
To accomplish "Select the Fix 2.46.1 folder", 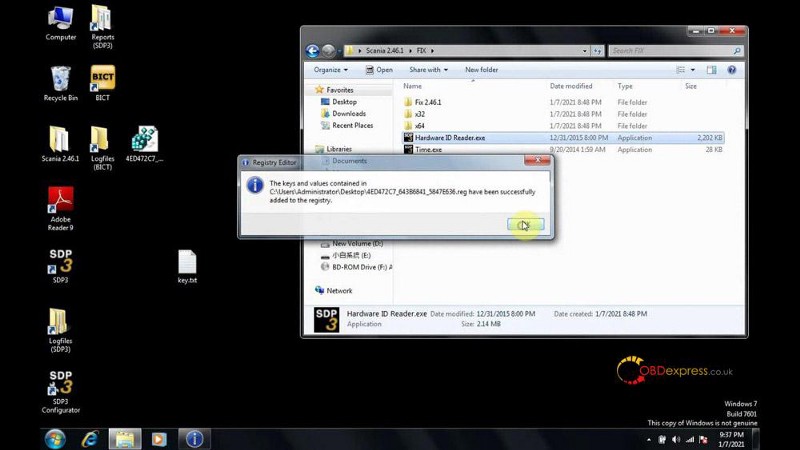I will click(563, 102).
